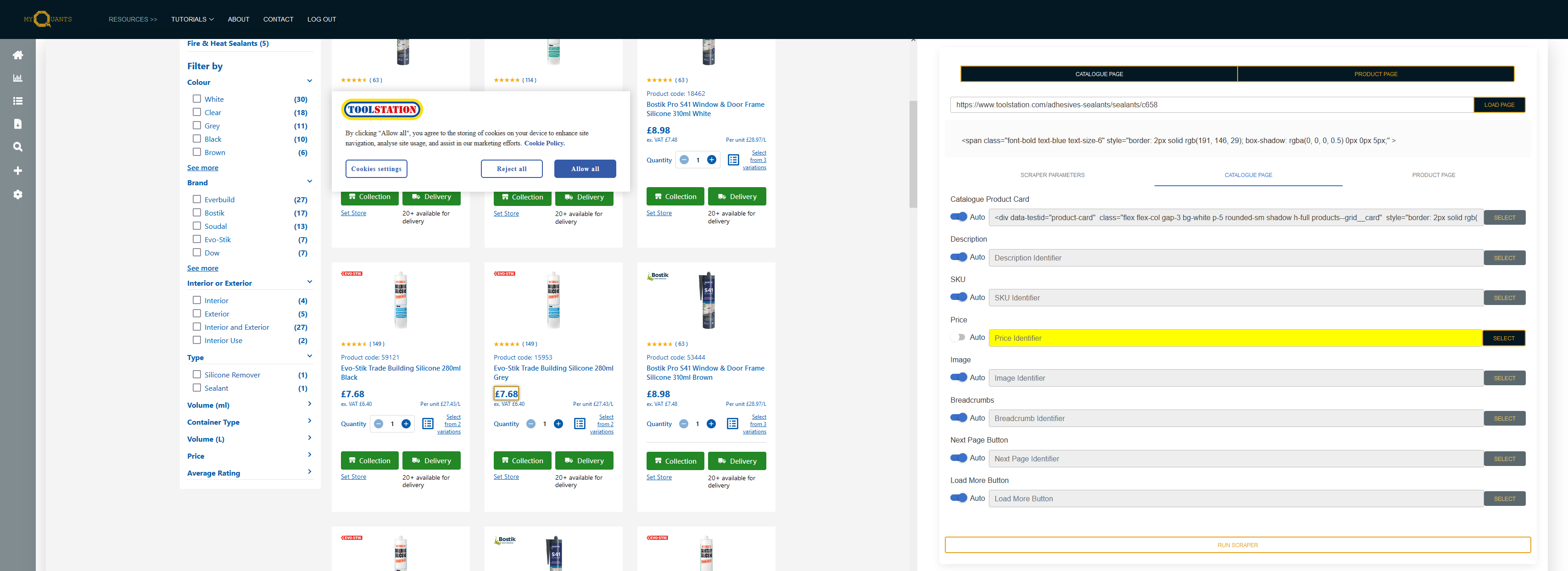The image size is (1568, 571).
Task: Select the lower Product Page tab
Action: [1434, 175]
